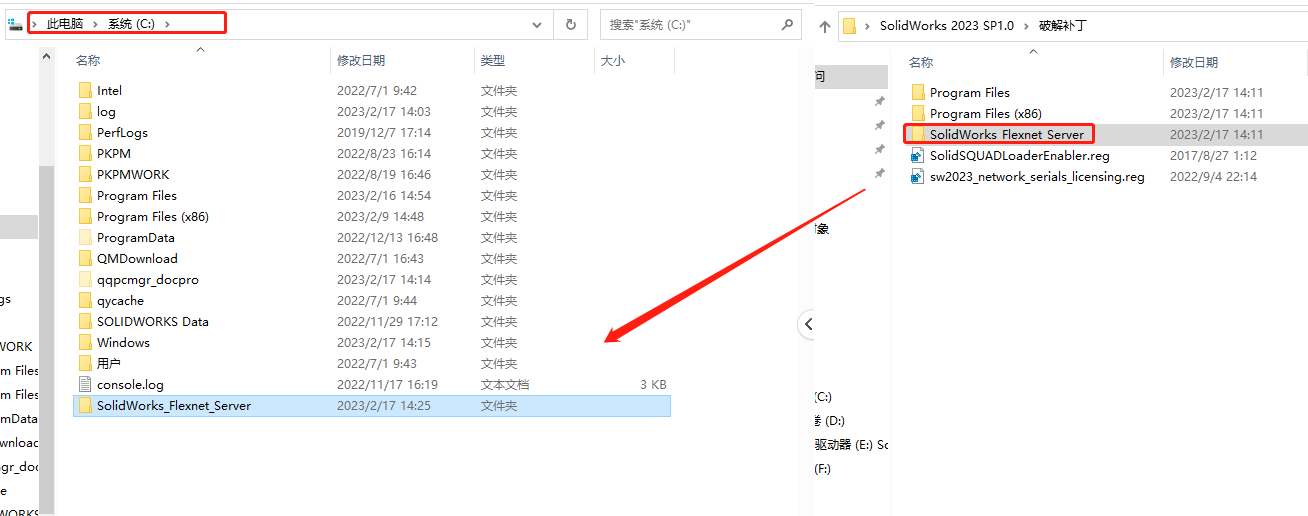
Task: Sort files by the 大小 column header
Action: coord(612,61)
